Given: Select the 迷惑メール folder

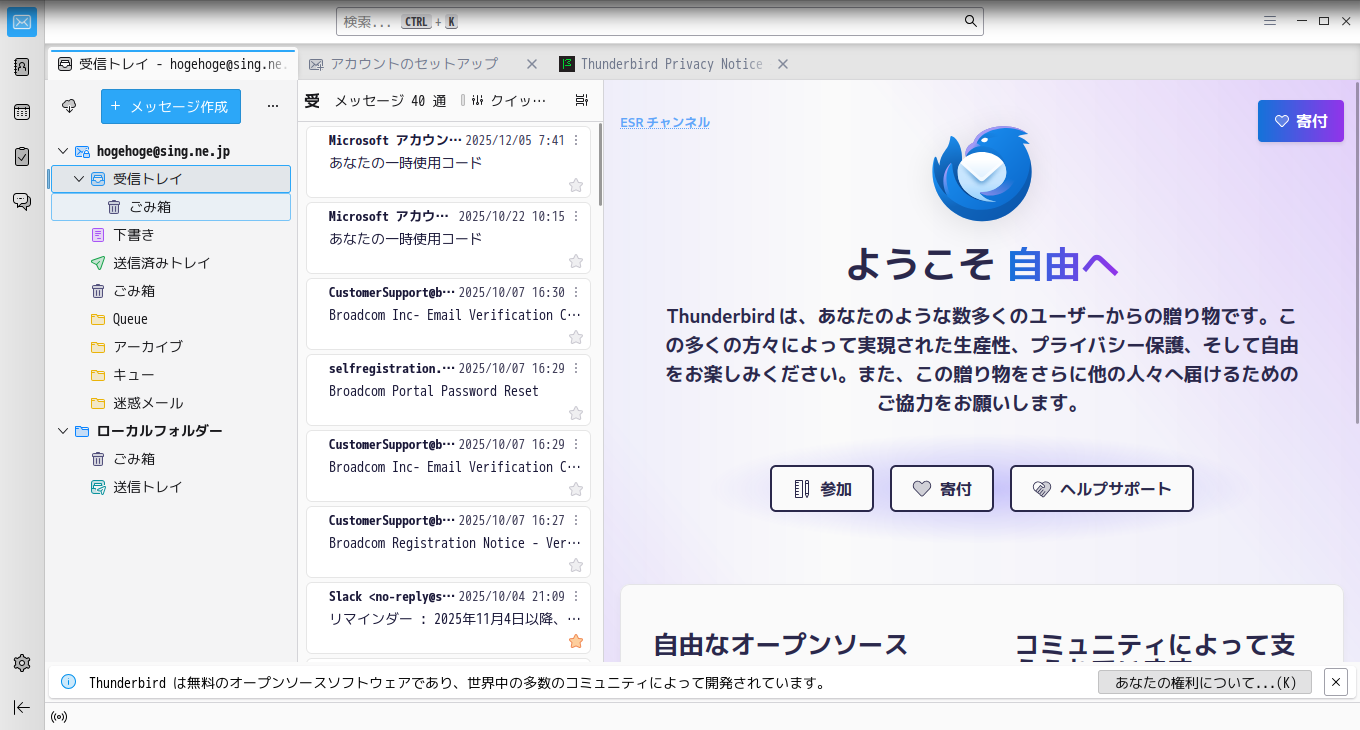Looking at the screenshot, I should click(171, 403).
